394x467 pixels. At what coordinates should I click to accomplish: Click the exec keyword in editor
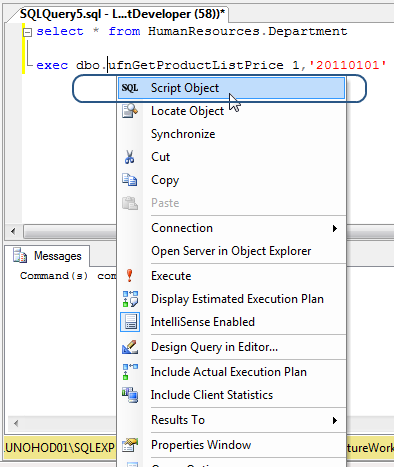52,65
